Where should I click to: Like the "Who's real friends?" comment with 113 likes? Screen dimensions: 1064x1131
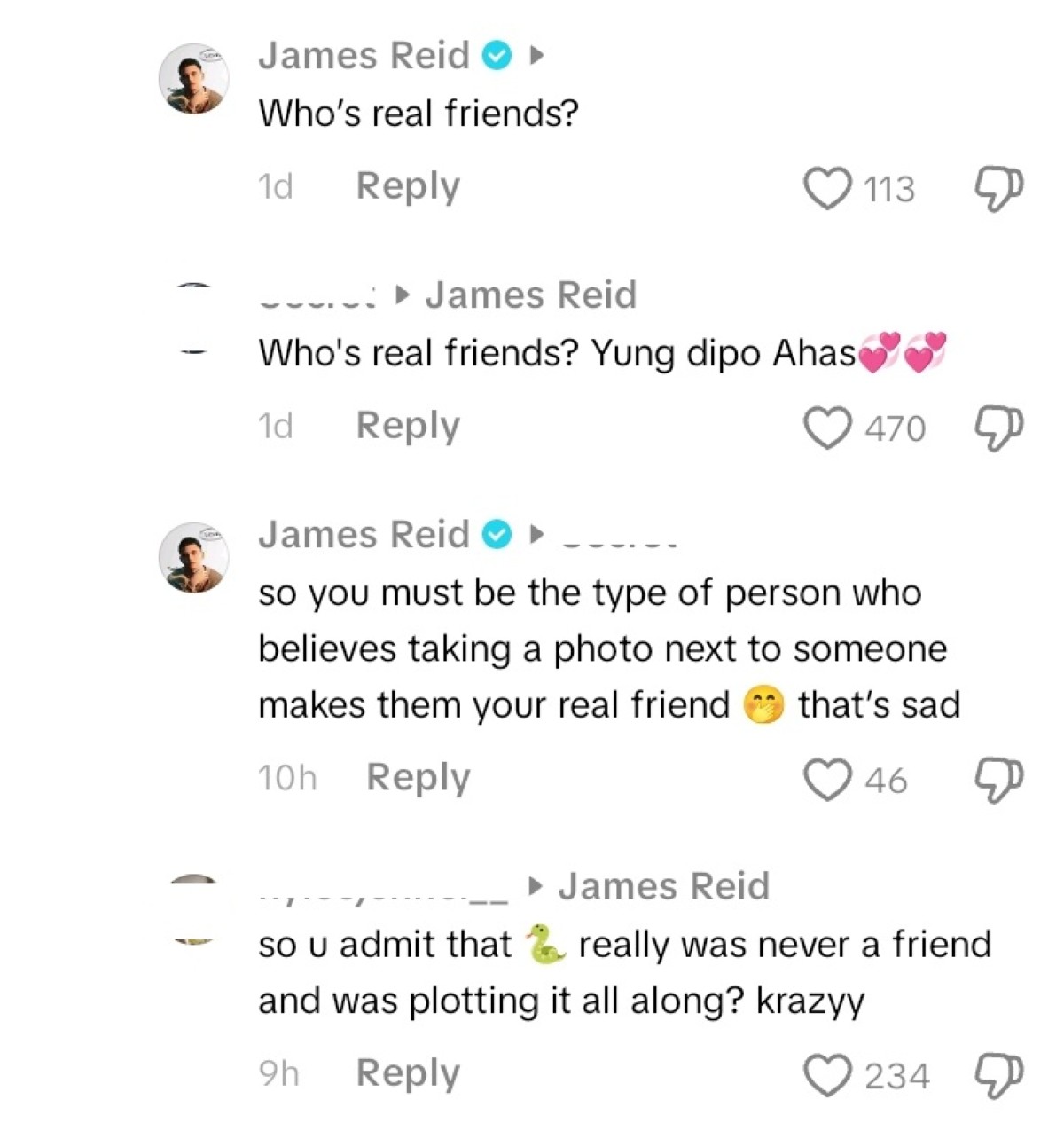coord(826,189)
